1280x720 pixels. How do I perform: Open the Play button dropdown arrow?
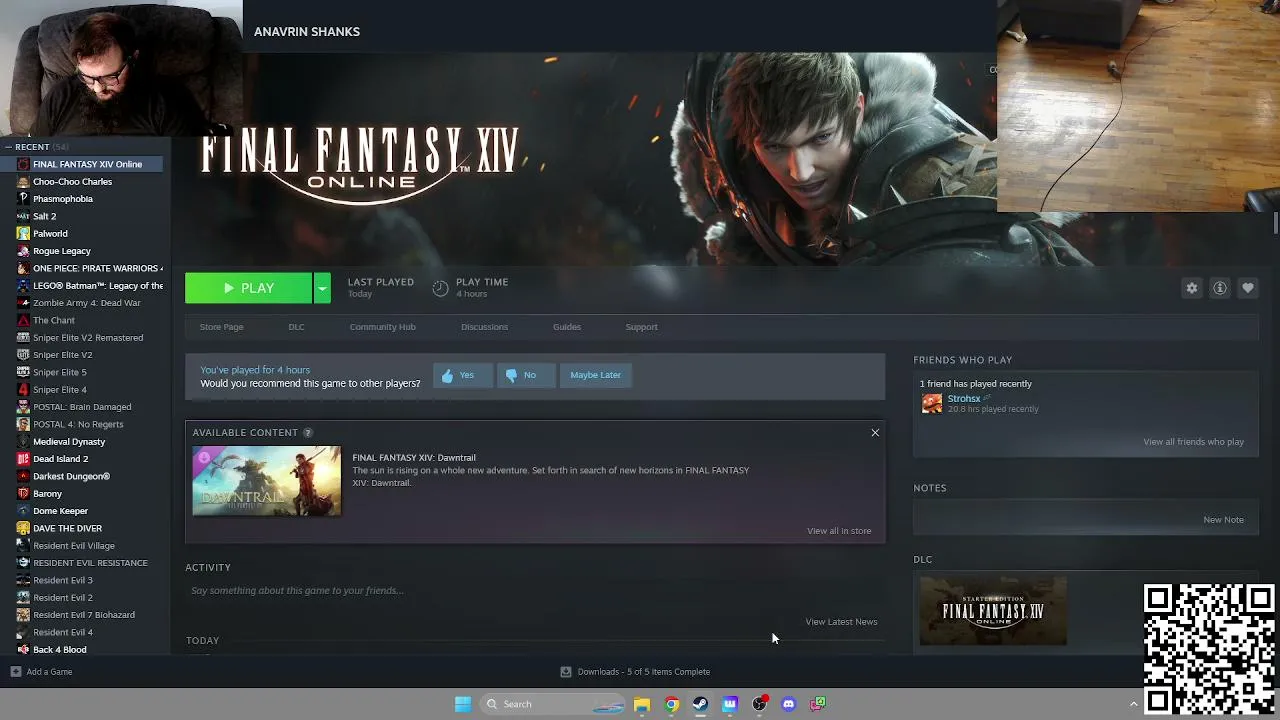pos(322,288)
